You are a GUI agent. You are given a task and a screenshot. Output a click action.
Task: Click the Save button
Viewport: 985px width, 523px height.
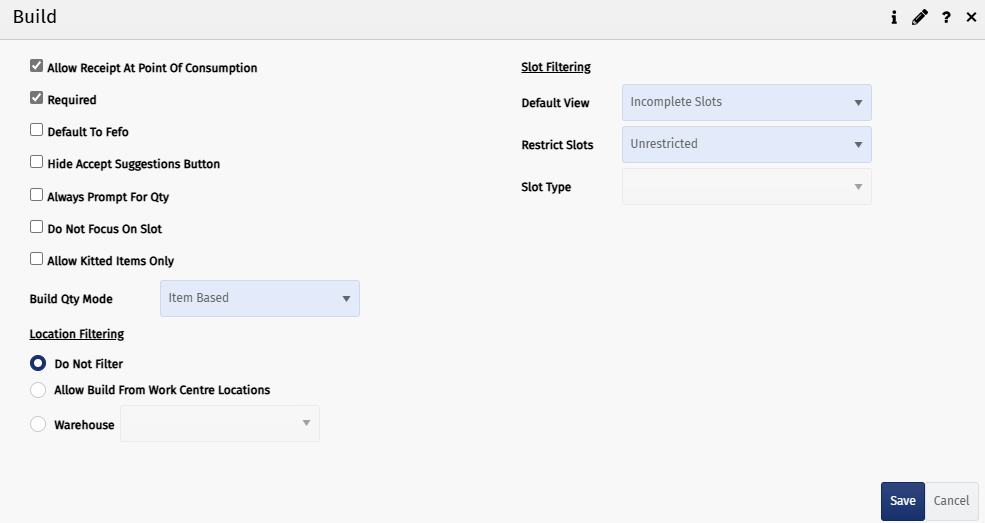point(902,501)
